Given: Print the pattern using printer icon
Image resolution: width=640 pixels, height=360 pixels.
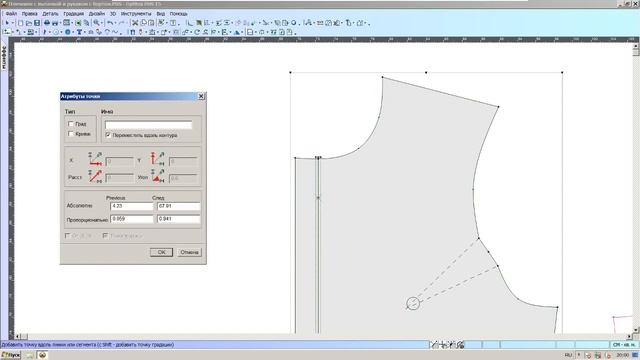Looking at the screenshot, I should 47,23.
